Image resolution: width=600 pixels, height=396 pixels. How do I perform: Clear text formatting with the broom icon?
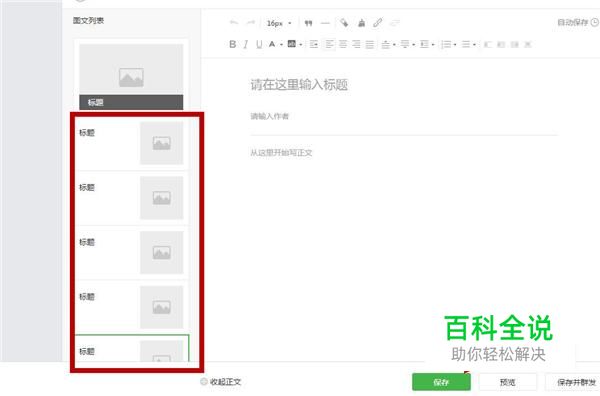[361, 23]
